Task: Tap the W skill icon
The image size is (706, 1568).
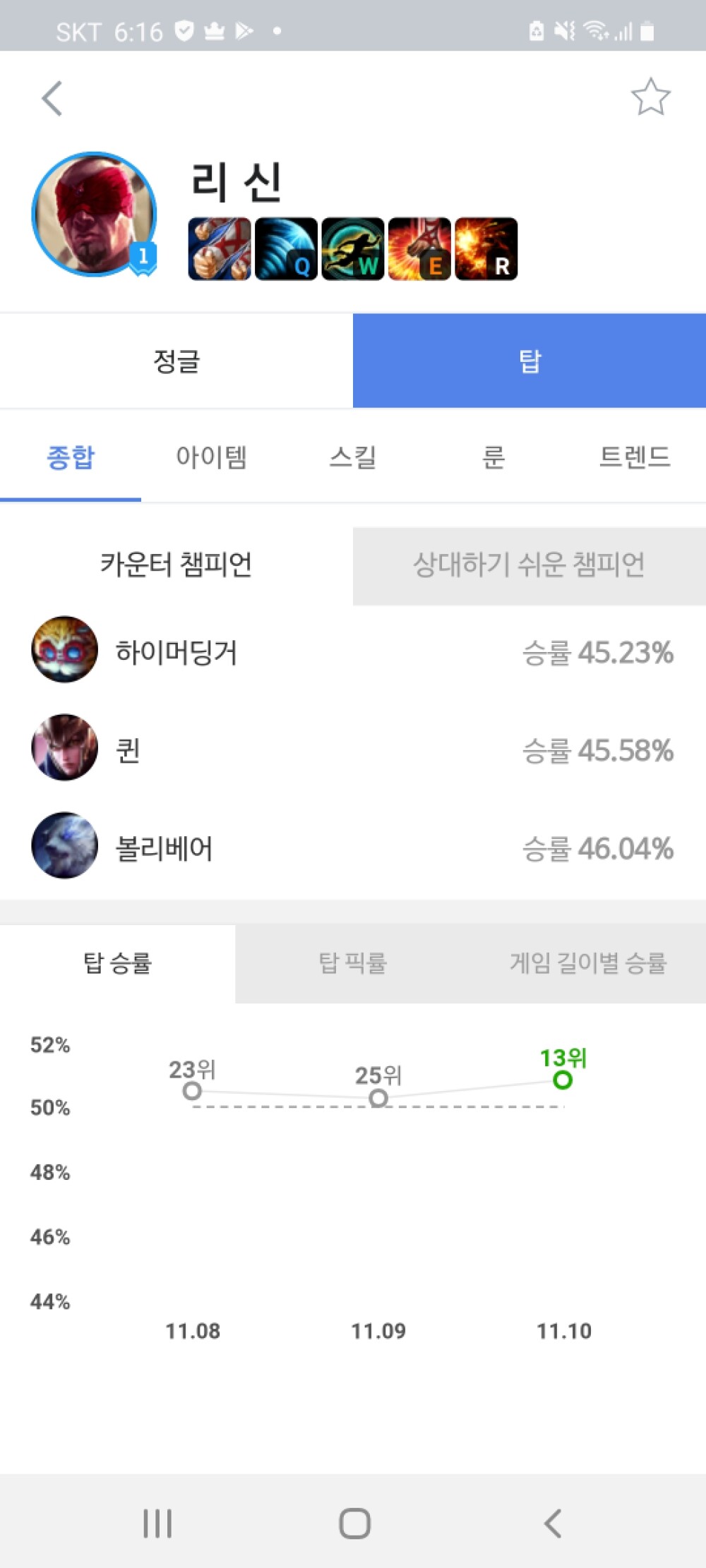Action: coord(353,249)
